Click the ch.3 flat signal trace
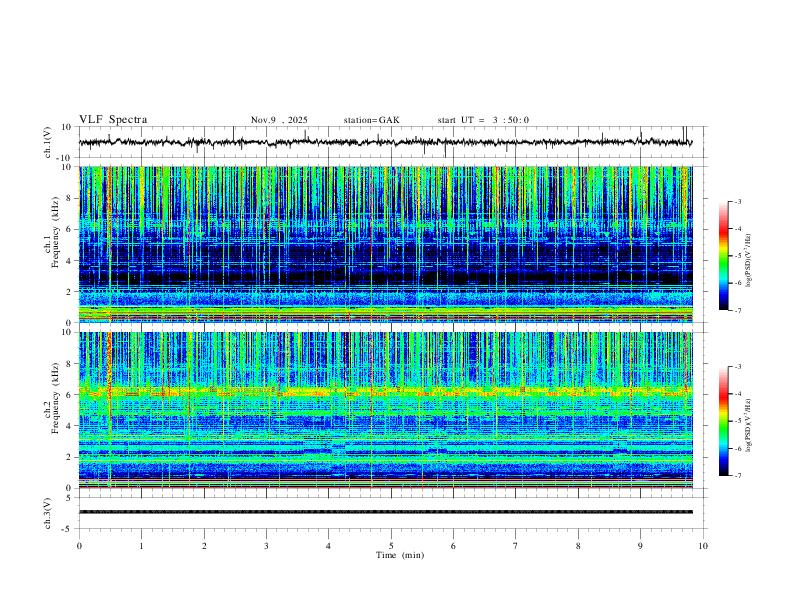The width and height of the screenshot is (792, 612). pos(385,512)
